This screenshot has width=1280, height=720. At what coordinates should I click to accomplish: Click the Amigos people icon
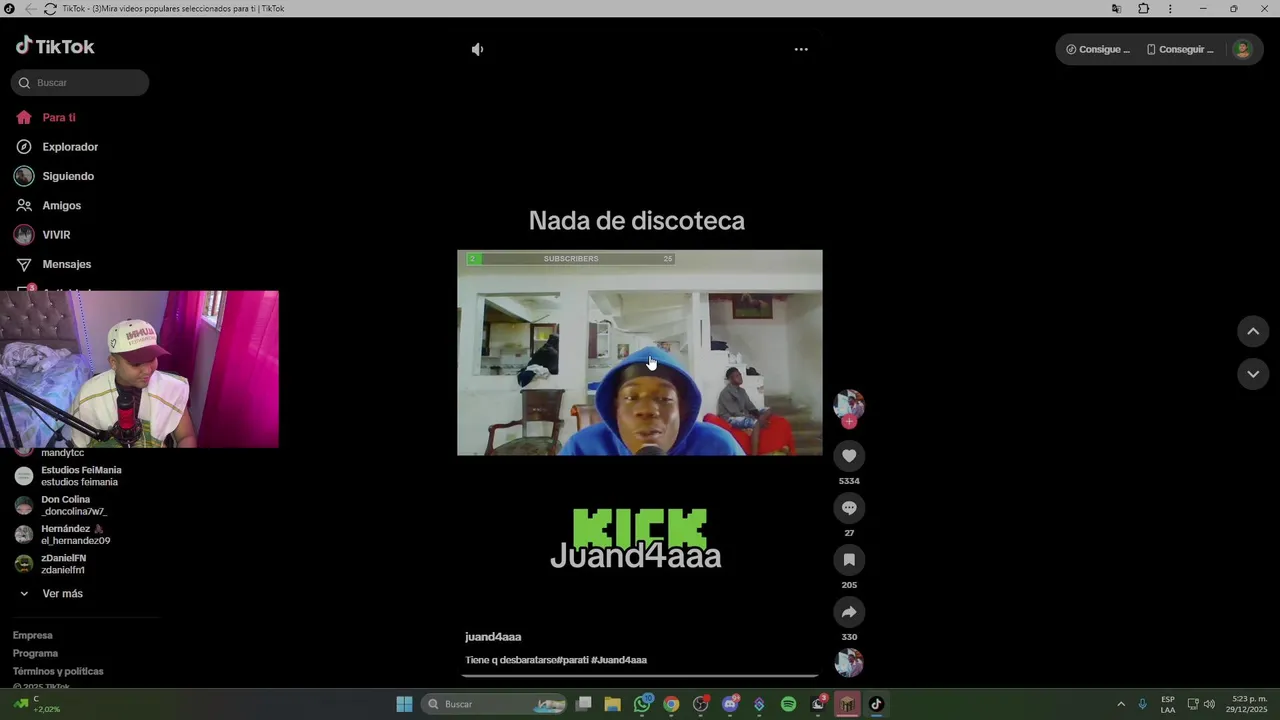(24, 205)
